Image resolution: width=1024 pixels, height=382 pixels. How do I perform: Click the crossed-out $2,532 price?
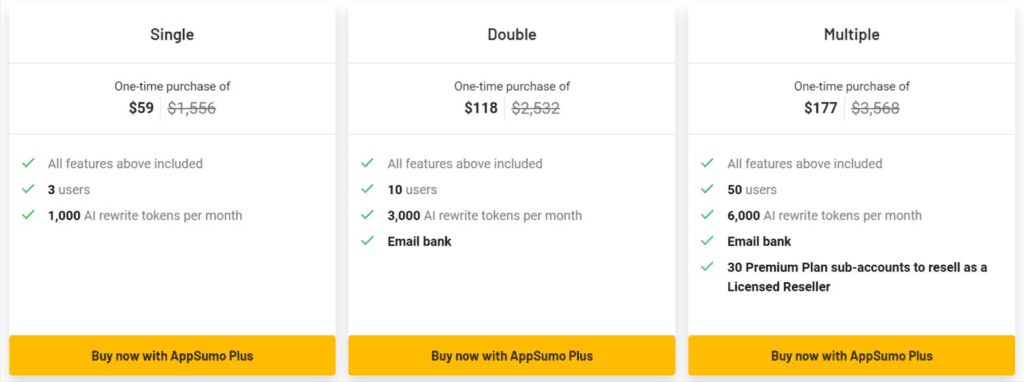tap(536, 108)
